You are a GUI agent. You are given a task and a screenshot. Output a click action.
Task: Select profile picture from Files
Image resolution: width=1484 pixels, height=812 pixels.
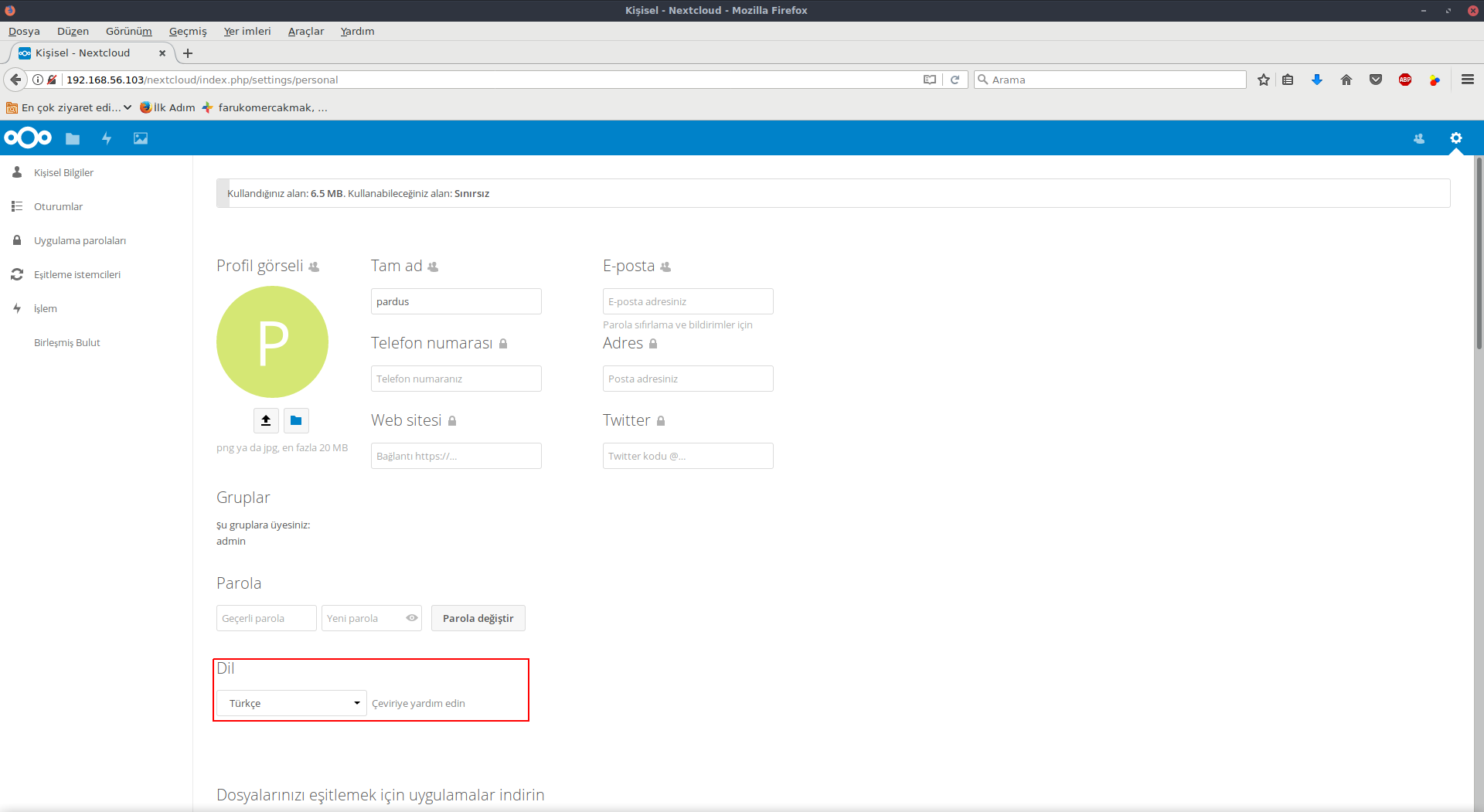296,420
